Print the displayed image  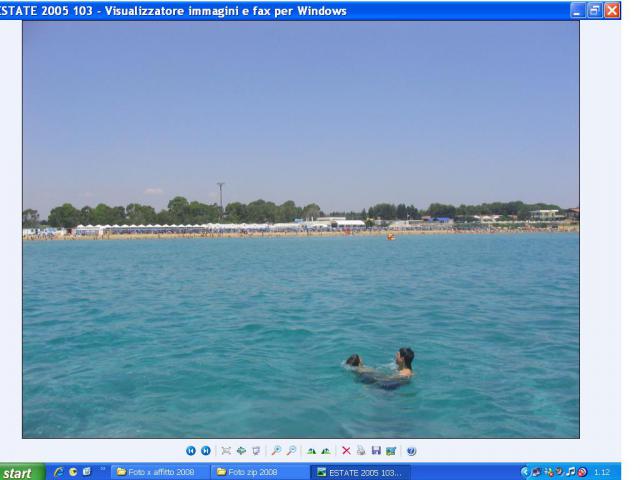point(360,451)
